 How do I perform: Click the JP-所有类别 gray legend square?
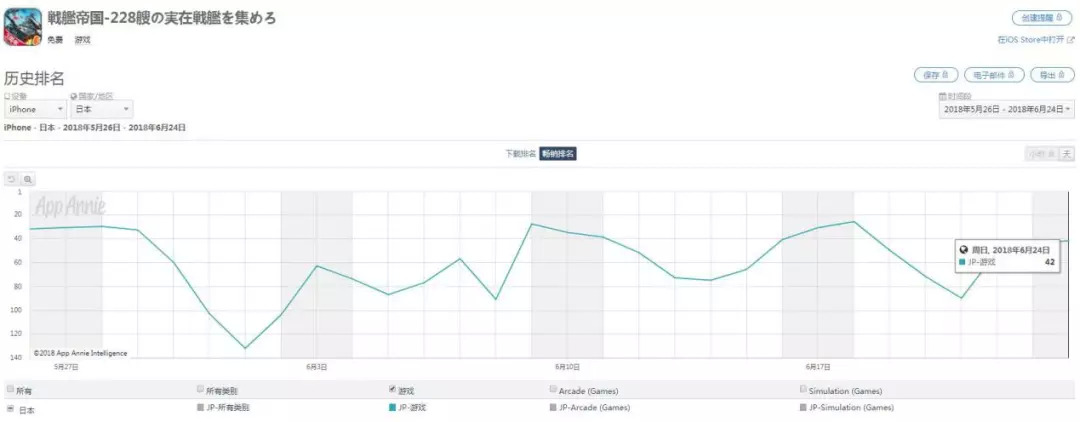201,408
